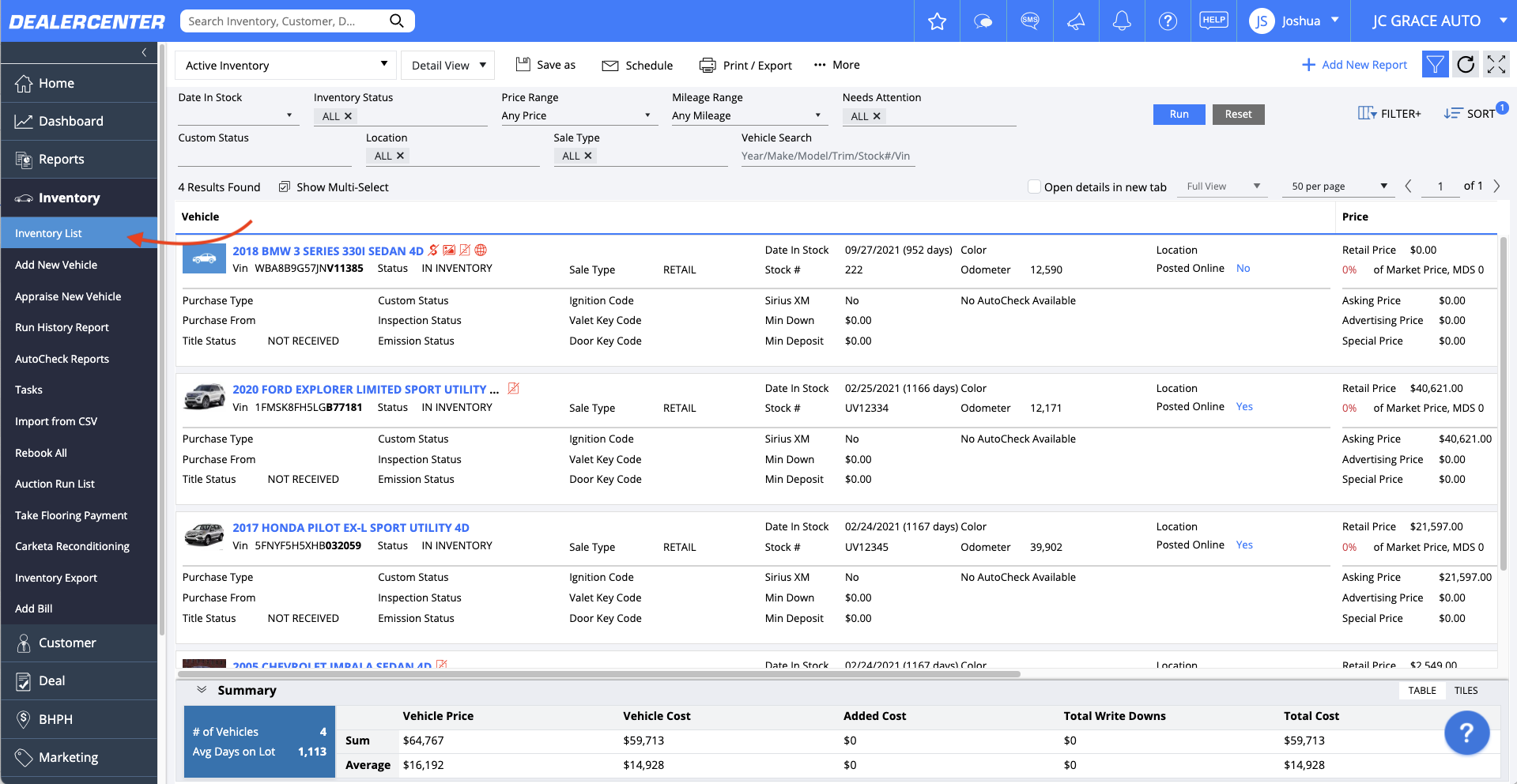Open the SMS messages icon
Screen dimensions: 1517x784
1029,21
